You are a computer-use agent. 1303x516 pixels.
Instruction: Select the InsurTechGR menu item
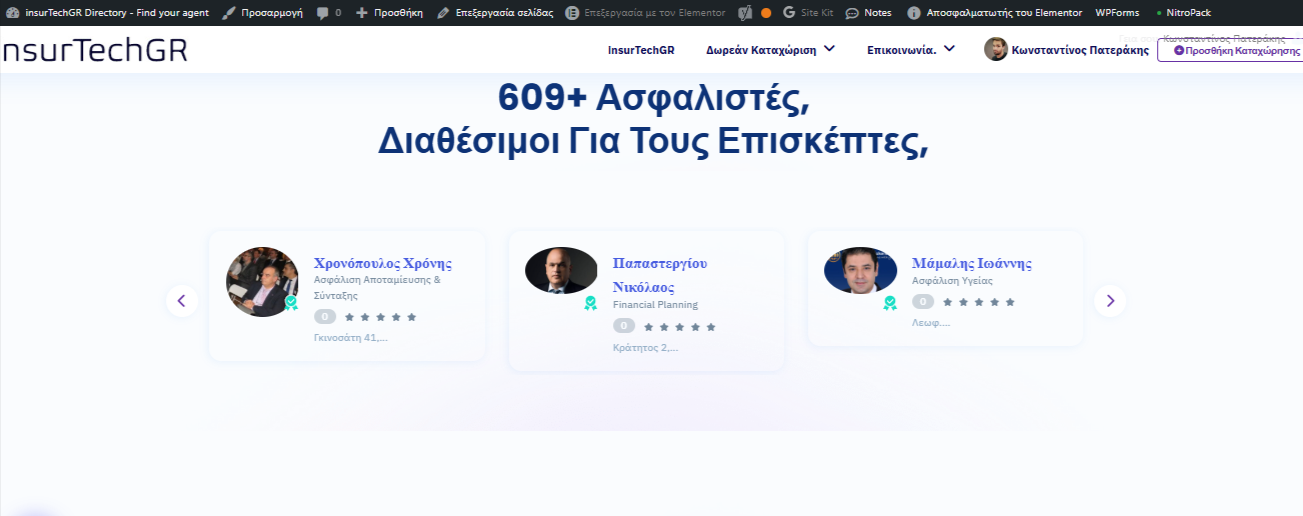pos(641,50)
